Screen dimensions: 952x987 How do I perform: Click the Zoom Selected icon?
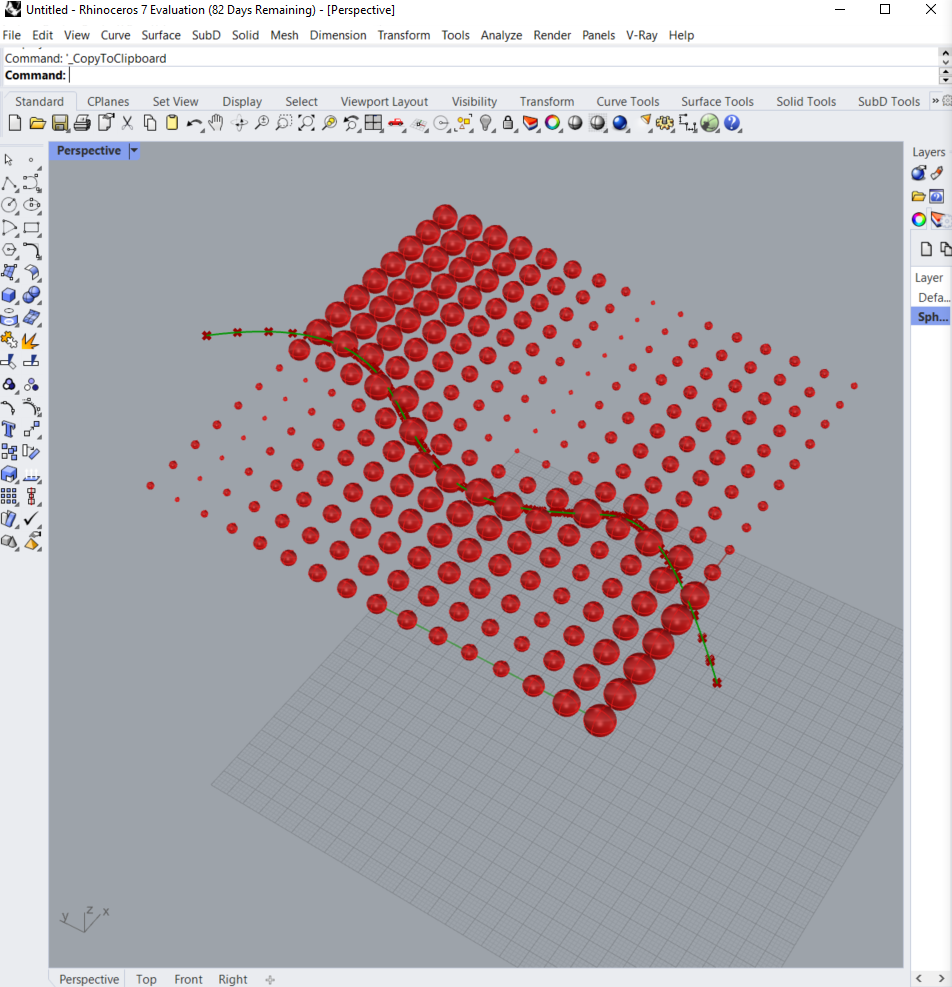coord(329,123)
